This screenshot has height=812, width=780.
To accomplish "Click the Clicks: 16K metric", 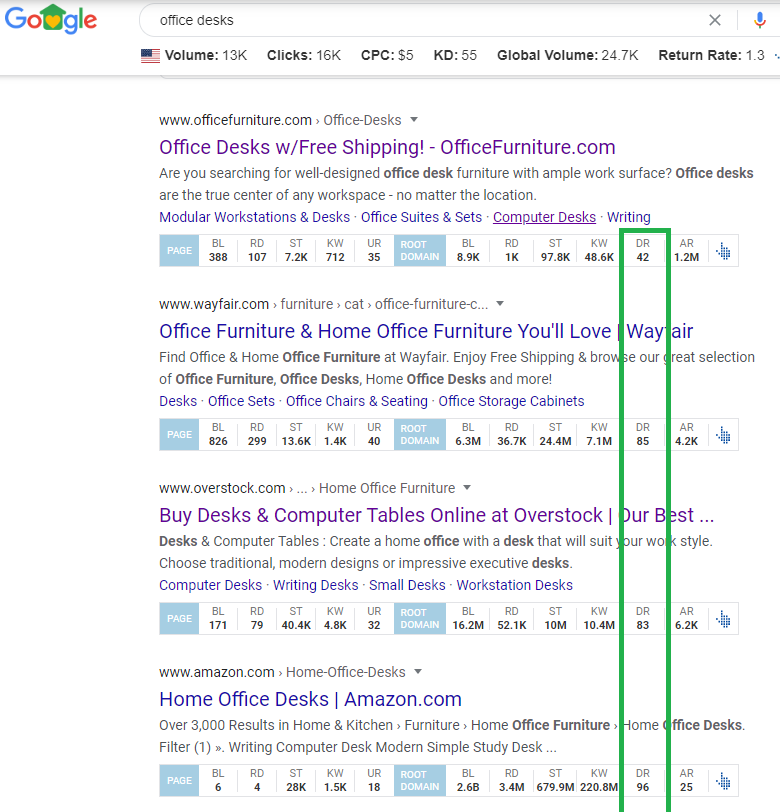I will click(304, 55).
